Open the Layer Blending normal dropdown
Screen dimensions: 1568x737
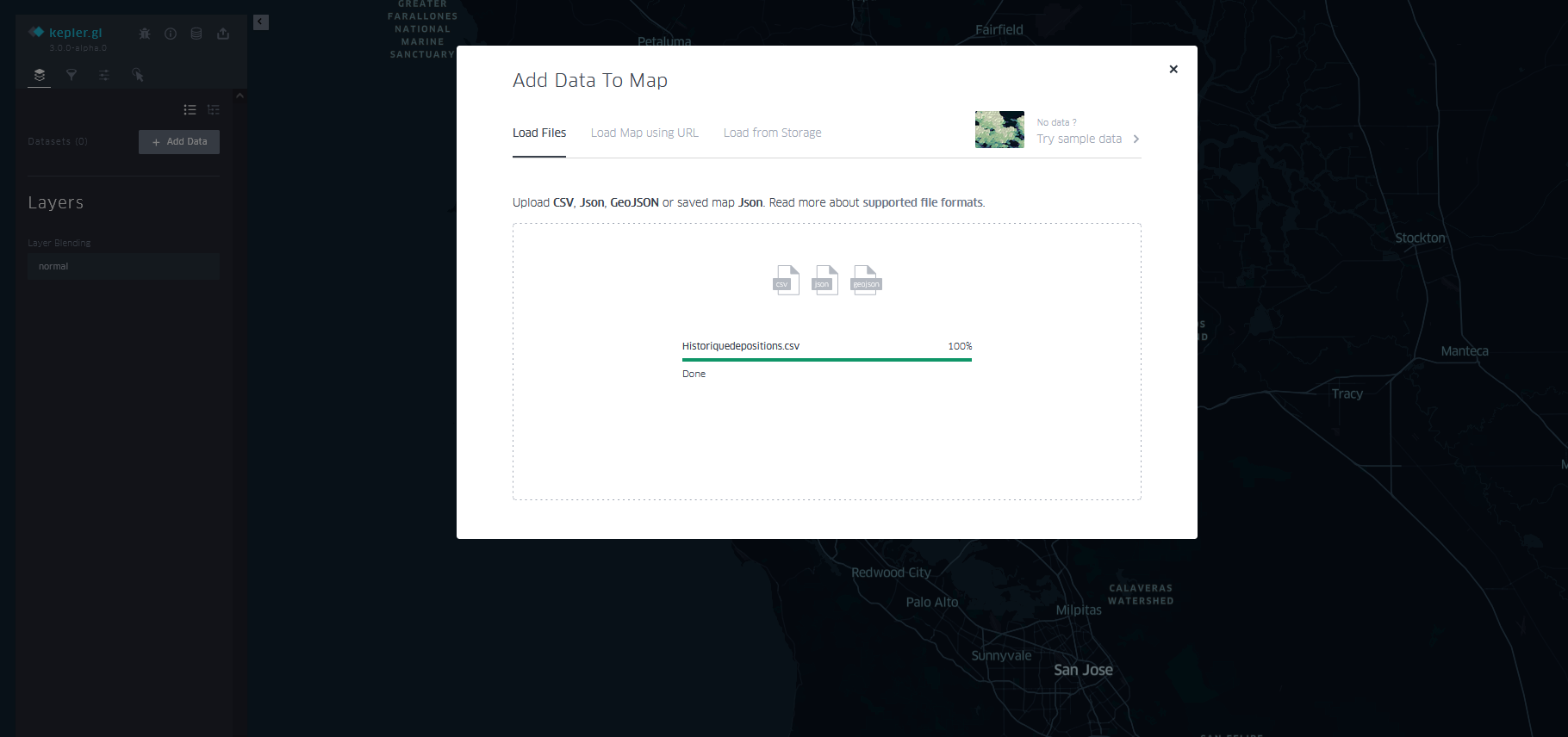[123, 266]
